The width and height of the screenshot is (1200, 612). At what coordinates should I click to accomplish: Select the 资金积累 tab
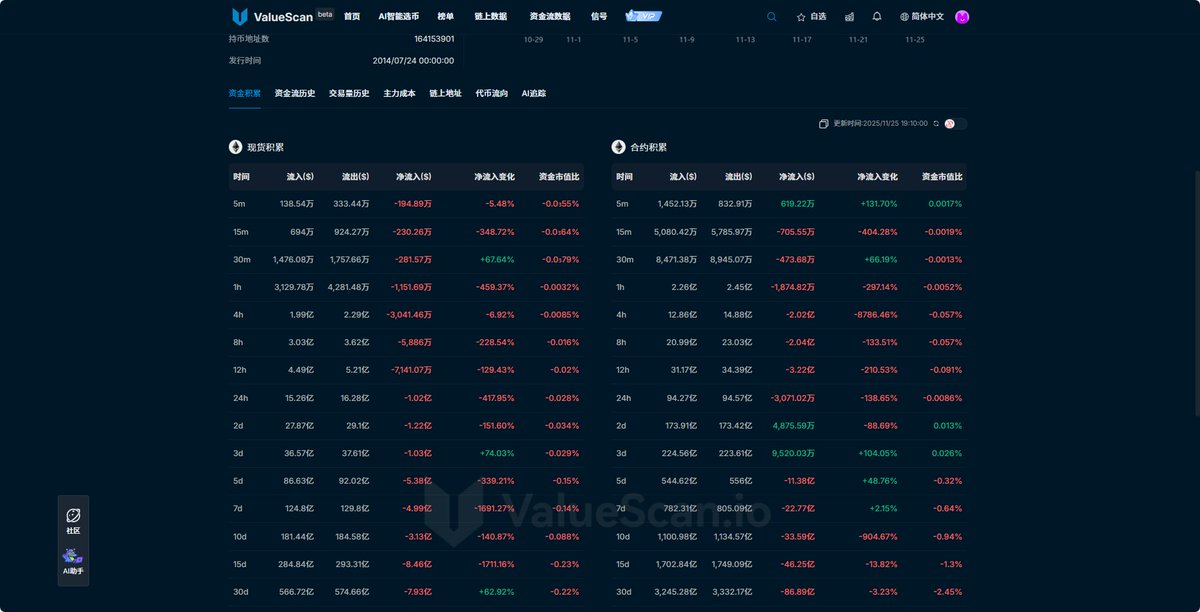point(245,93)
